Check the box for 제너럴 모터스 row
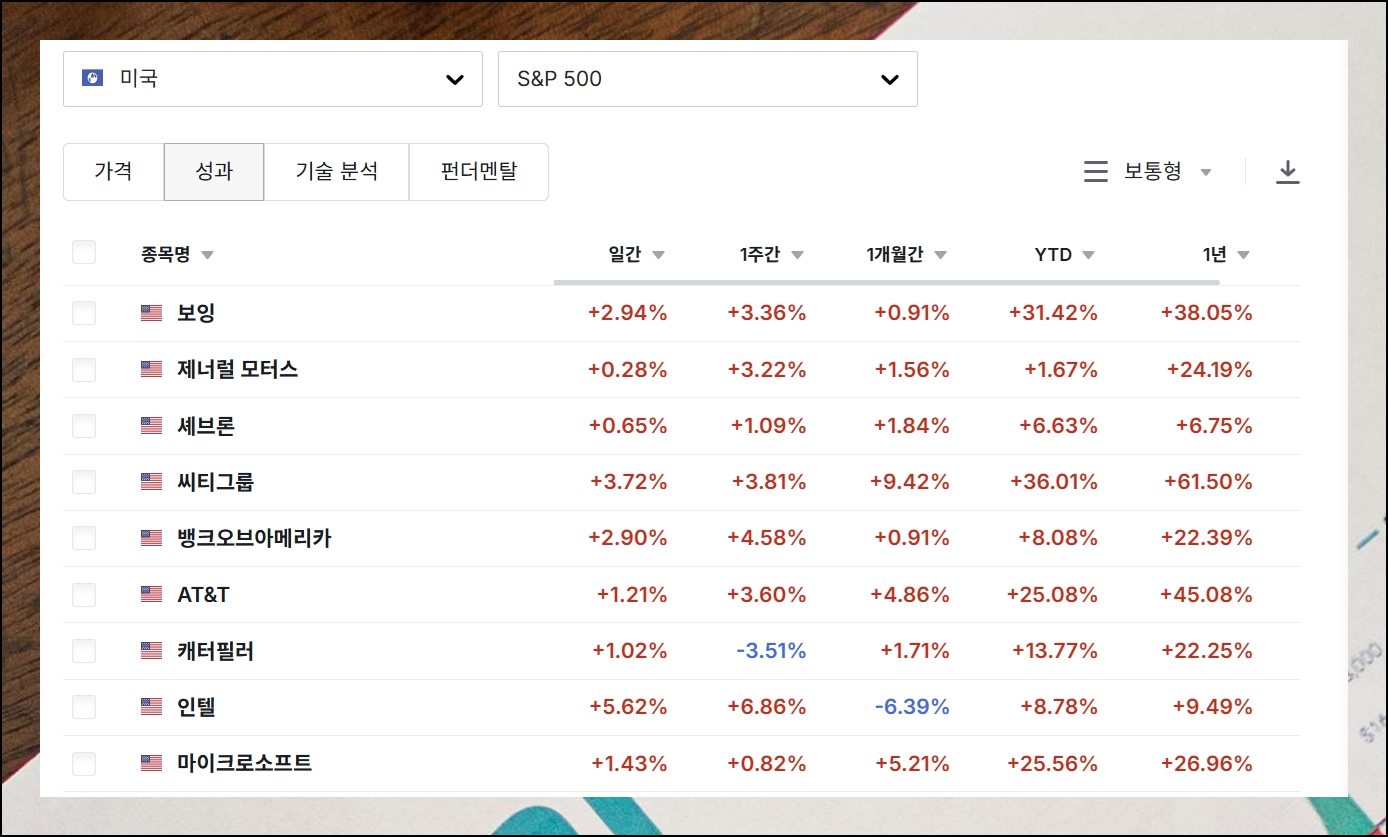The width and height of the screenshot is (1388, 837). pyautogui.click(x=84, y=370)
